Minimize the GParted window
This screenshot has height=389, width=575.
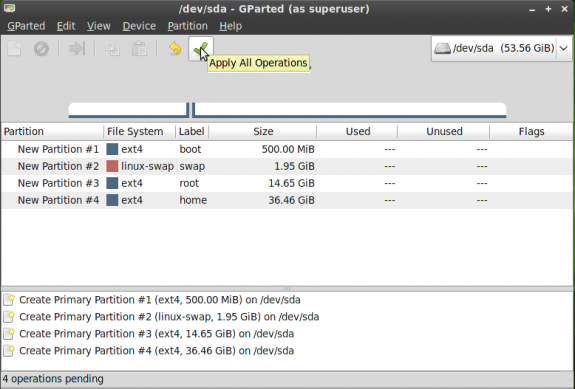click(x=532, y=9)
